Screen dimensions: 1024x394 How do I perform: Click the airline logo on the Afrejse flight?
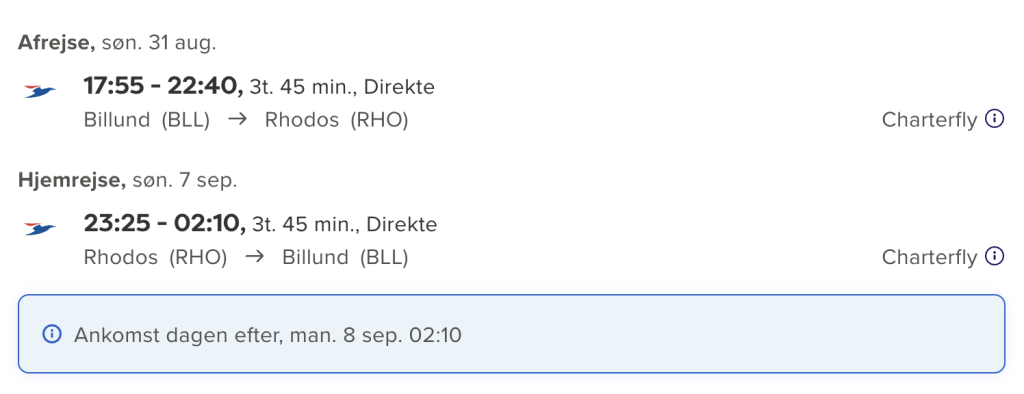pyautogui.click(x=40, y=91)
